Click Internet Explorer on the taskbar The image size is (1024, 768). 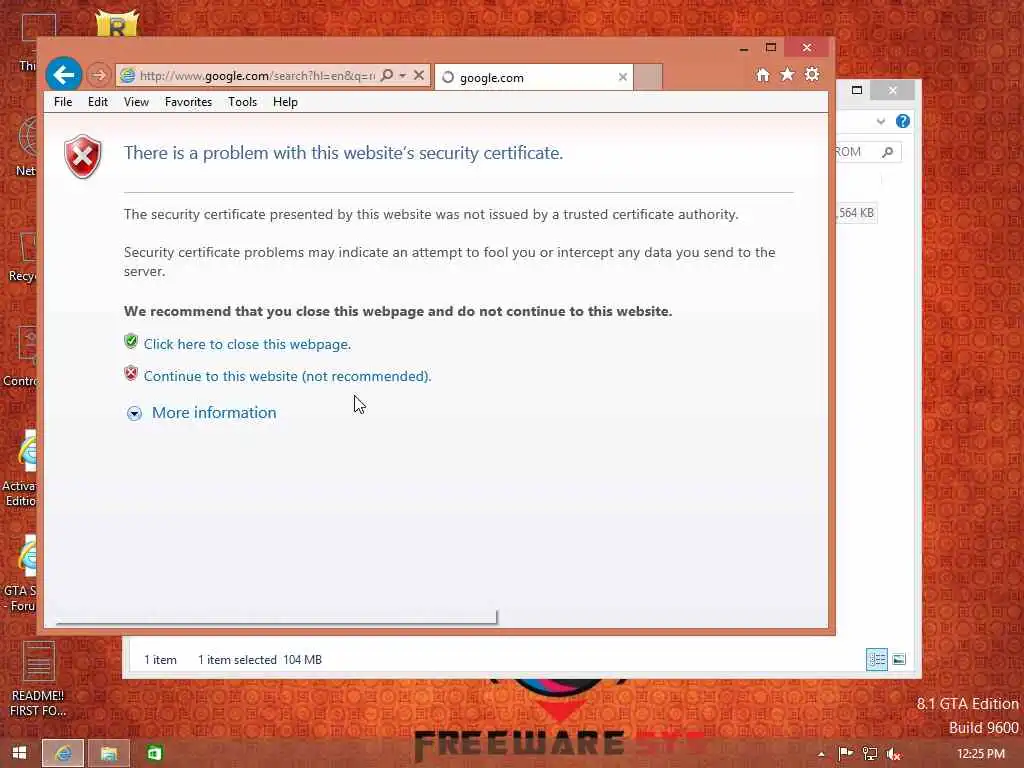point(63,753)
